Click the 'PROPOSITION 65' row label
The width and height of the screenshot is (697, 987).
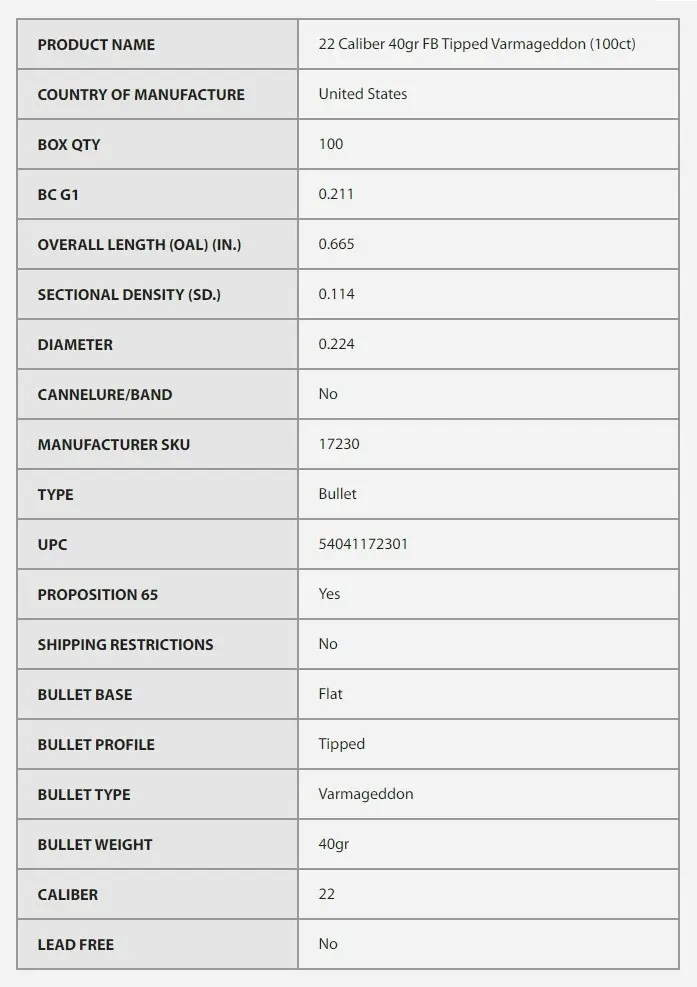(x=98, y=594)
